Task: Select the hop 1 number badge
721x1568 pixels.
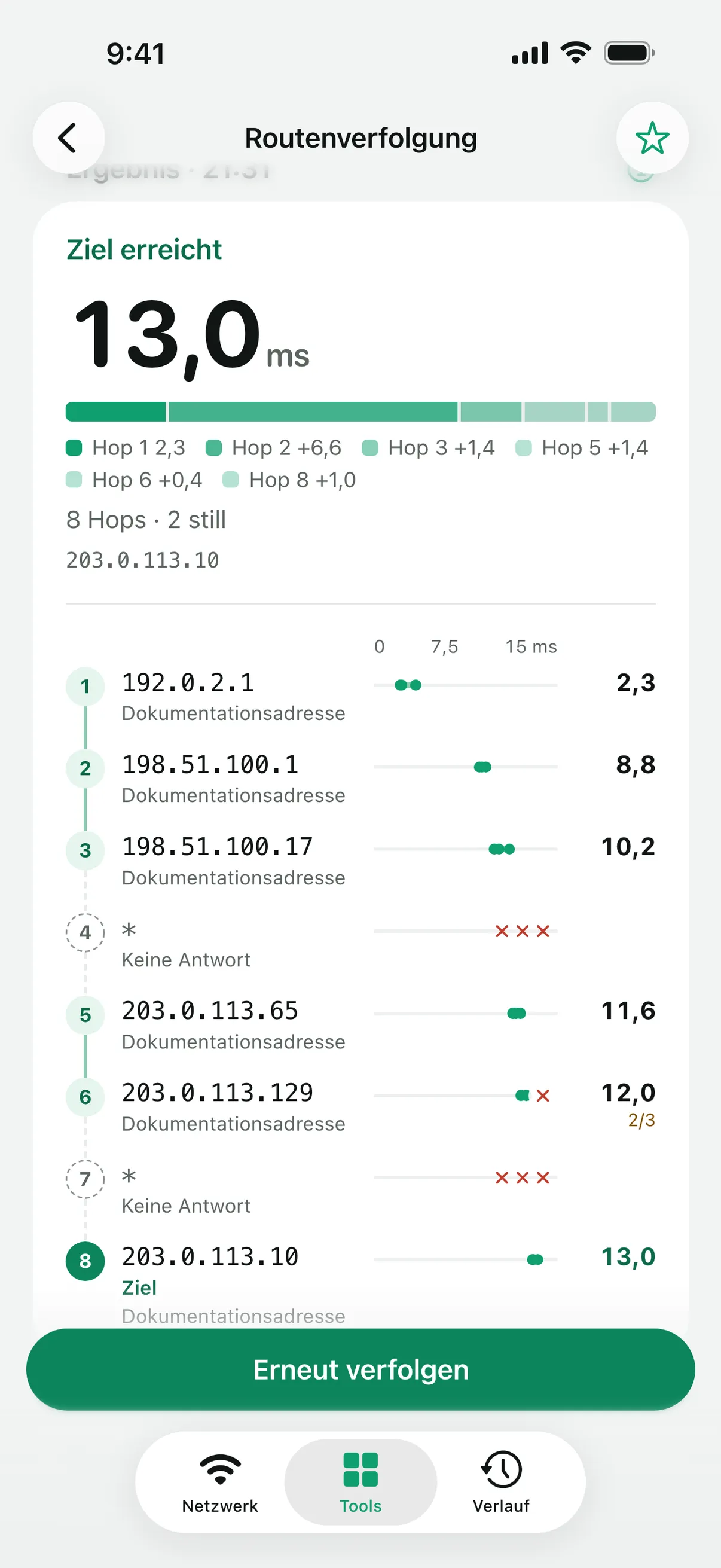Action: tap(85, 686)
